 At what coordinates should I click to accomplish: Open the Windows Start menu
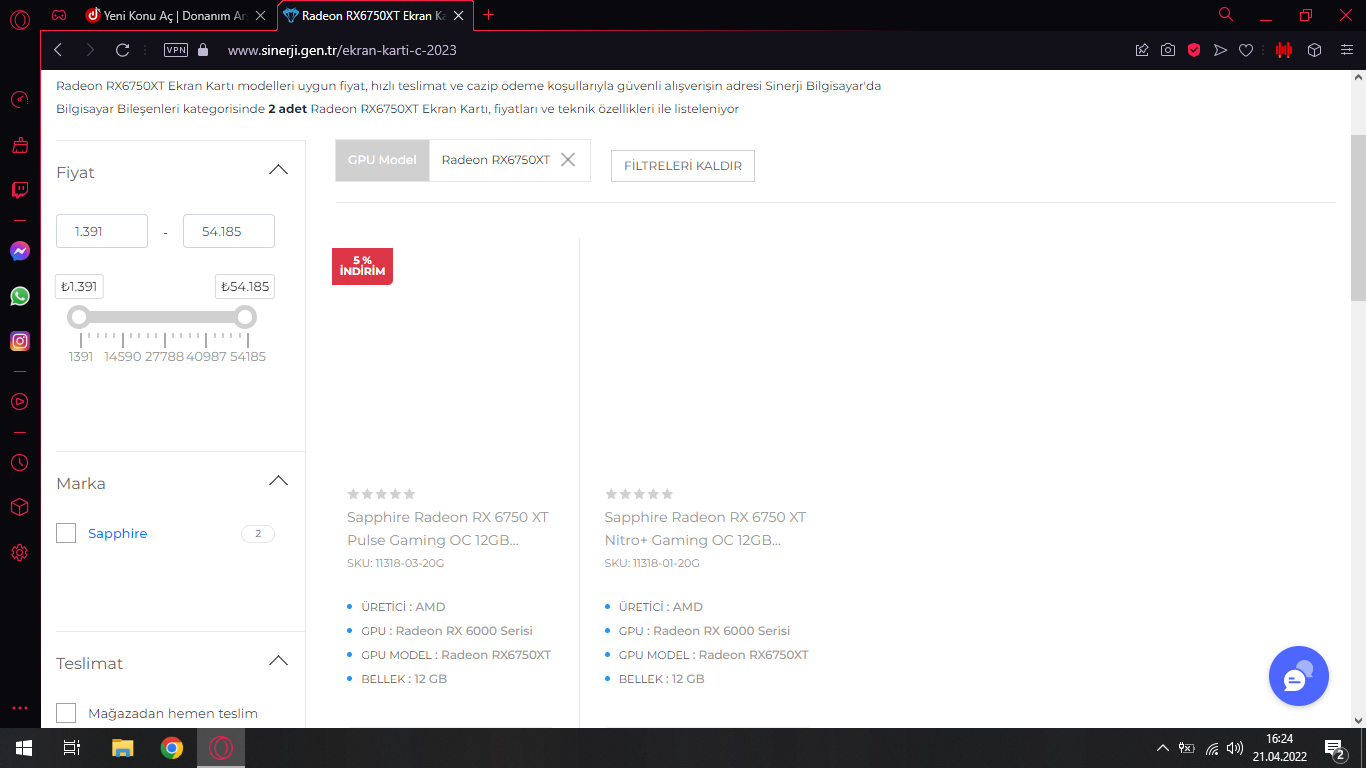pyautogui.click(x=23, y=748)
